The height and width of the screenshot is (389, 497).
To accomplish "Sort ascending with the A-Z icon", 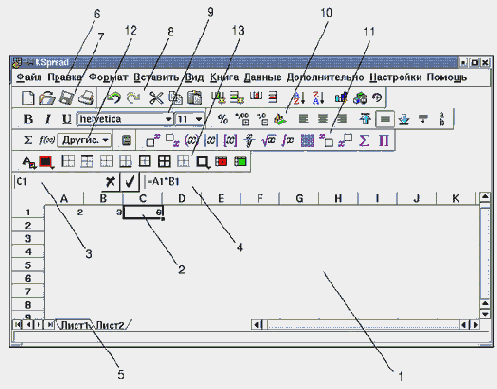I will 299,98.
